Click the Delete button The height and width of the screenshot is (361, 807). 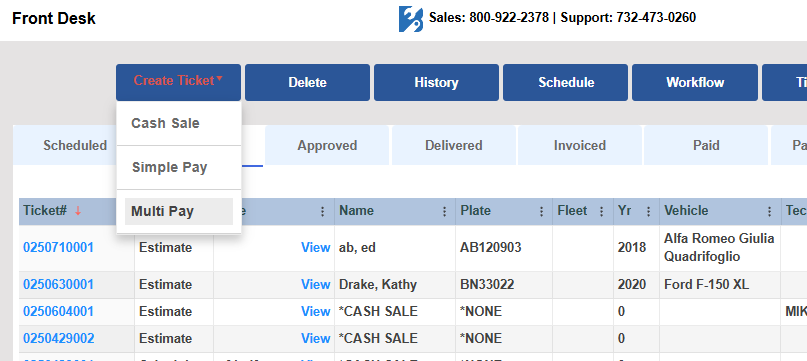pyautogui.click(x=307, y=82)
